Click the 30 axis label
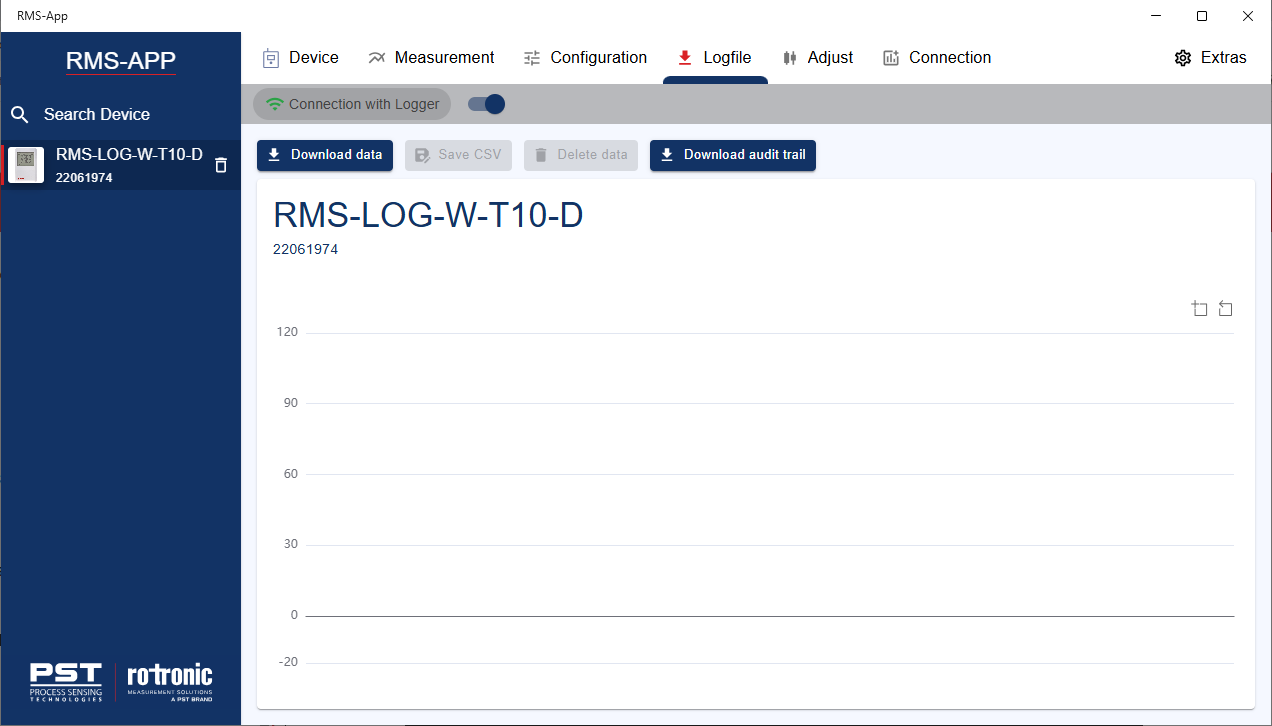Viewport: 1272px width, 726px height. tap(290, 544)
